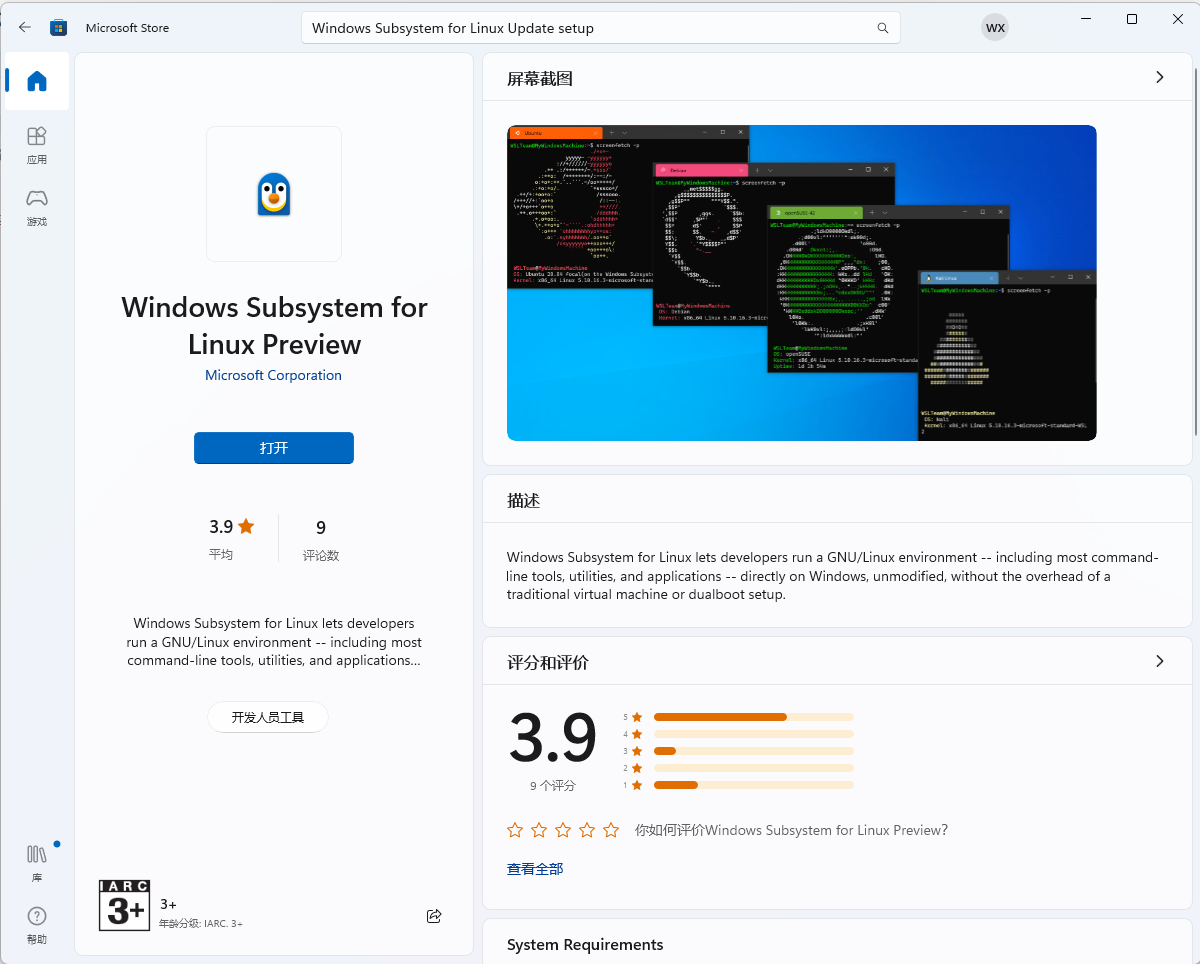Open the Microsoft Corporation publisher link
This screenshot has width=1200, height=964.
tap(273, 375)
